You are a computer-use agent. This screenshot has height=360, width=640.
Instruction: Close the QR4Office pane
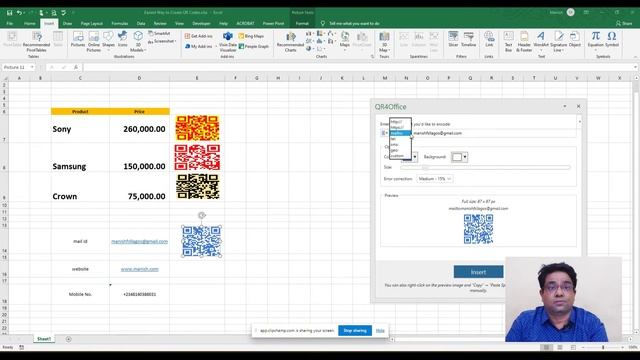578,106
